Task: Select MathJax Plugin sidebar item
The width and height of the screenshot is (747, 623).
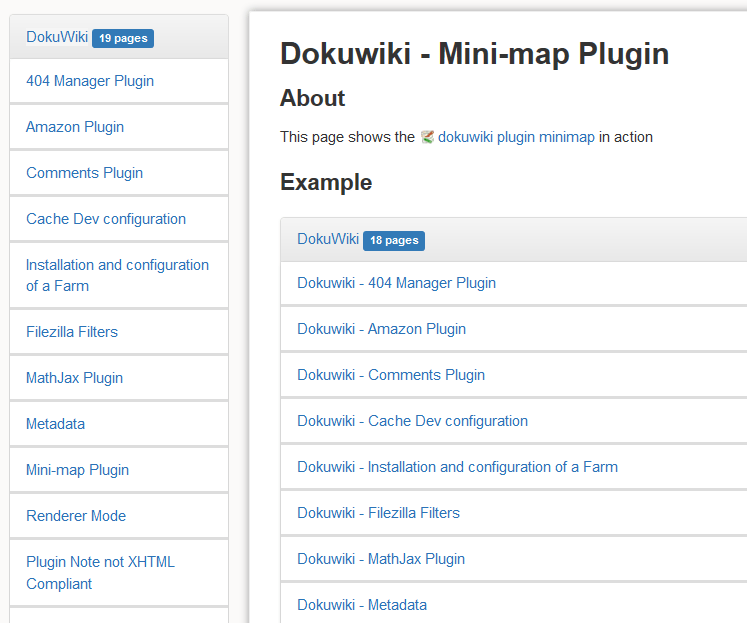Action: pos(74,378)
